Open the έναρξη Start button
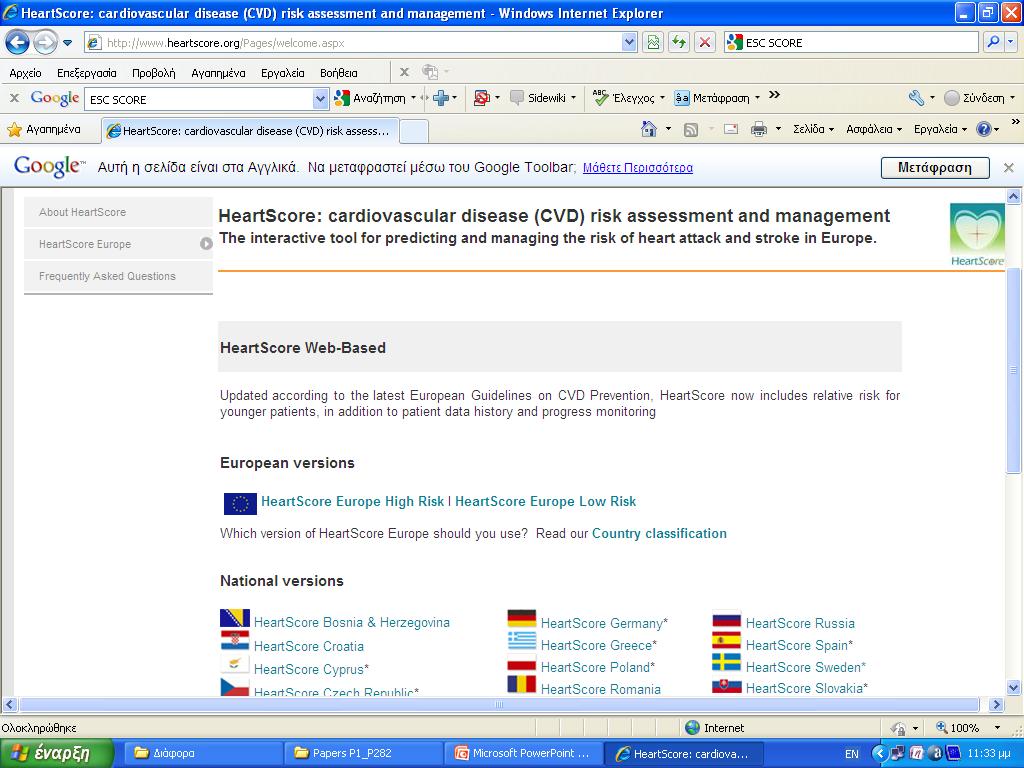 [x=57, y=753]
